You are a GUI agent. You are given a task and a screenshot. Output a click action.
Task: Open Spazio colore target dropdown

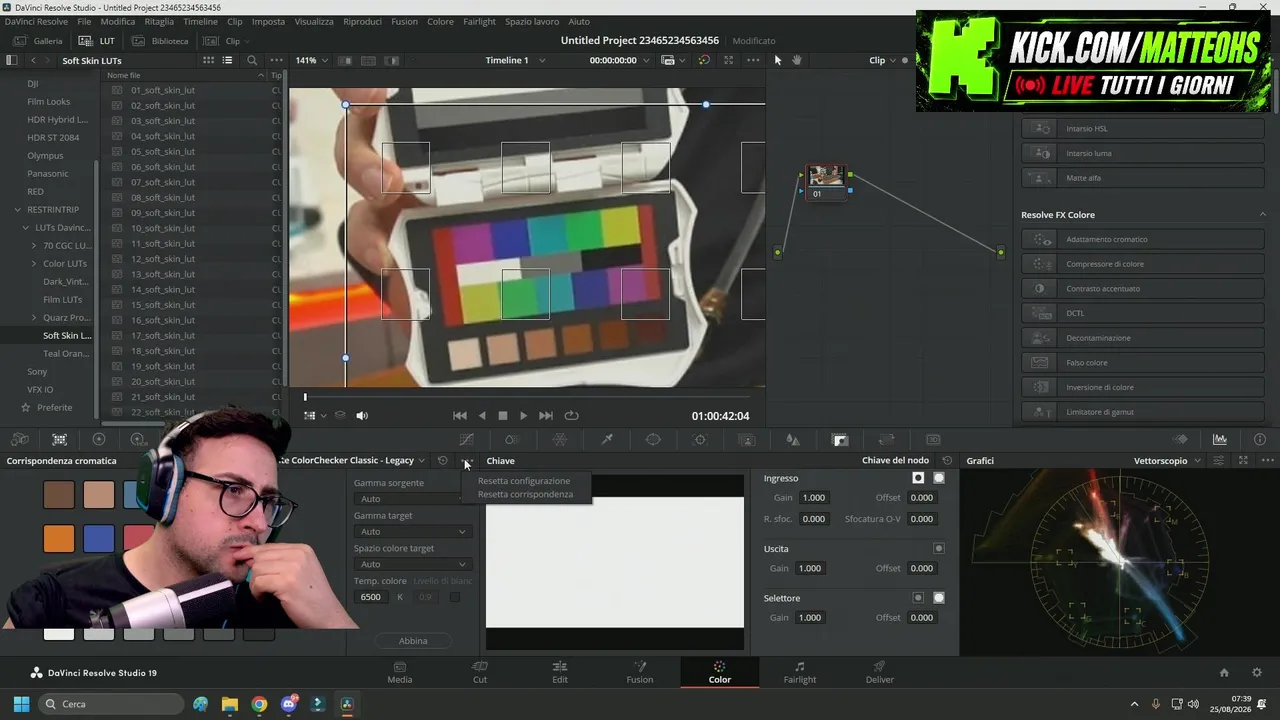pos(412,564)
